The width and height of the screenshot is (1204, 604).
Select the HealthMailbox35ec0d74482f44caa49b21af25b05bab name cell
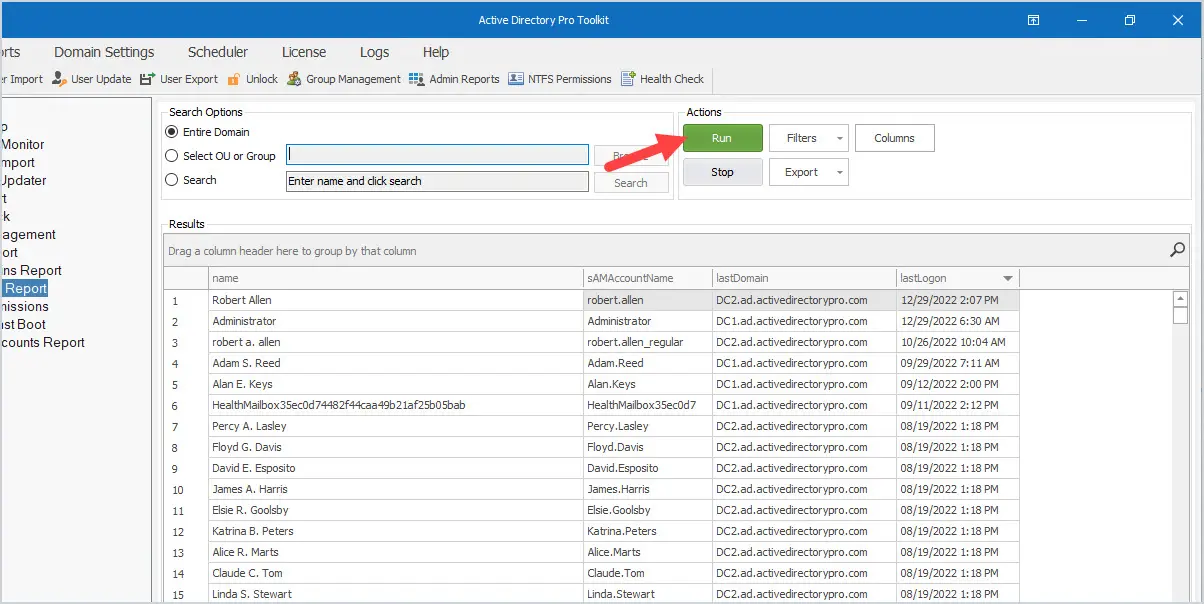395,405
